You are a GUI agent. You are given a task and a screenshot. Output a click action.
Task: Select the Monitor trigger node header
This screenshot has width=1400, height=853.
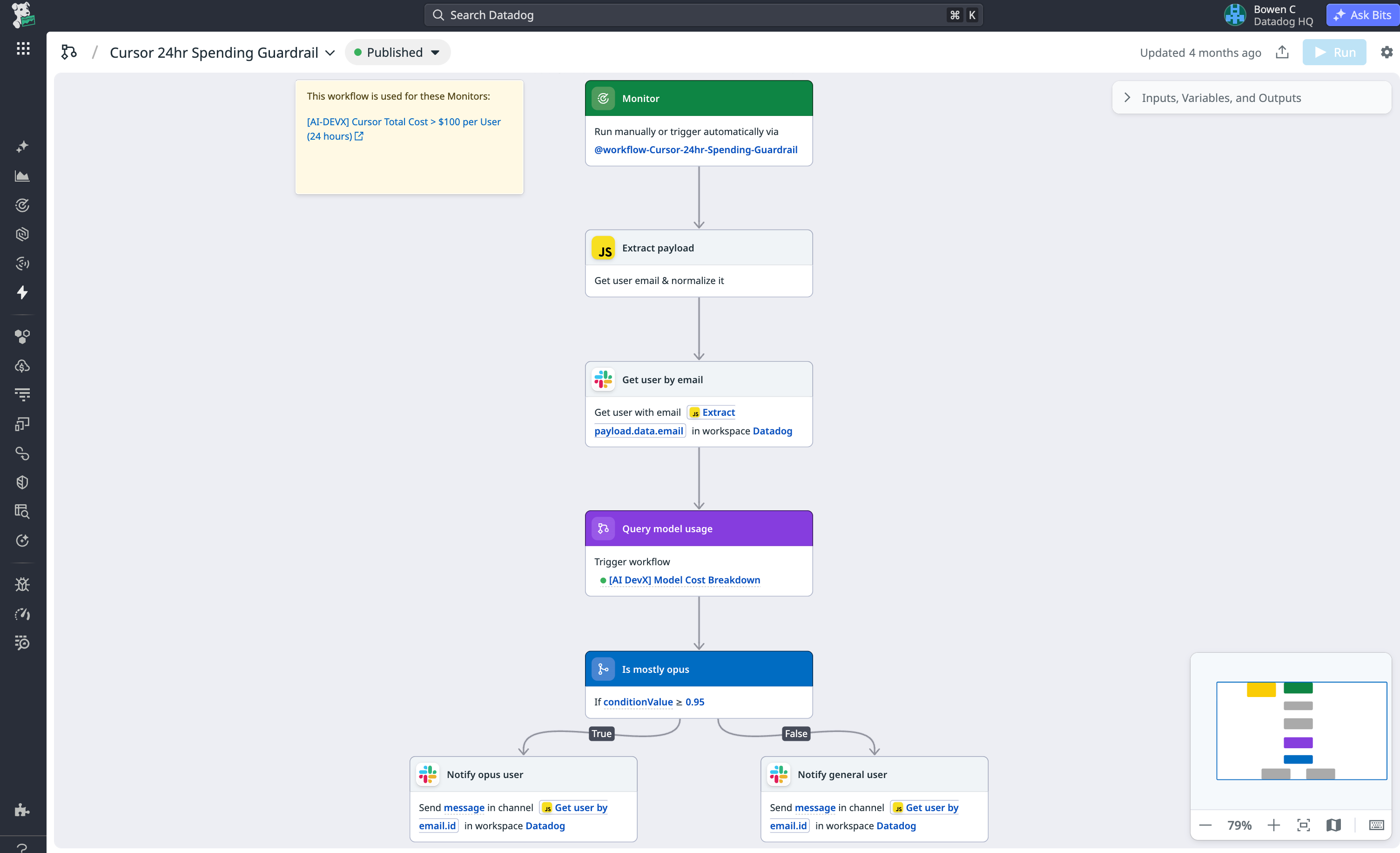698,98
